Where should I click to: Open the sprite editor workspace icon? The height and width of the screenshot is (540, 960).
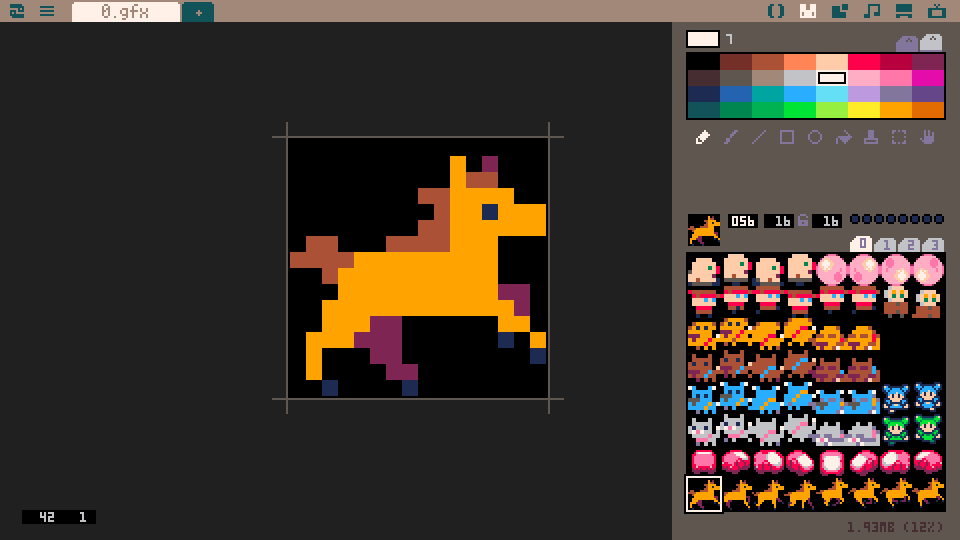click(808, 11)
